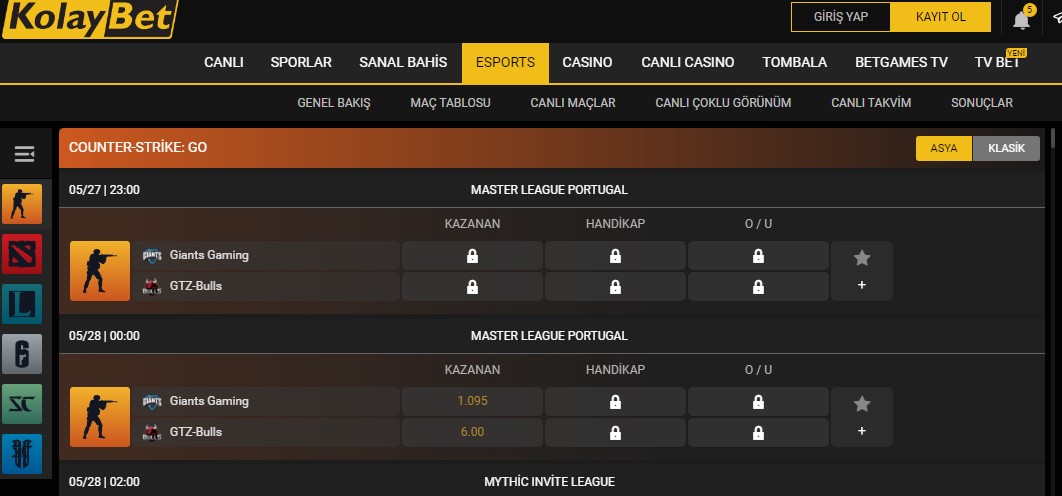Select StarCraft sidebar icon
This screenshot has width=1062, height=496.
click(x=22, y=404)
